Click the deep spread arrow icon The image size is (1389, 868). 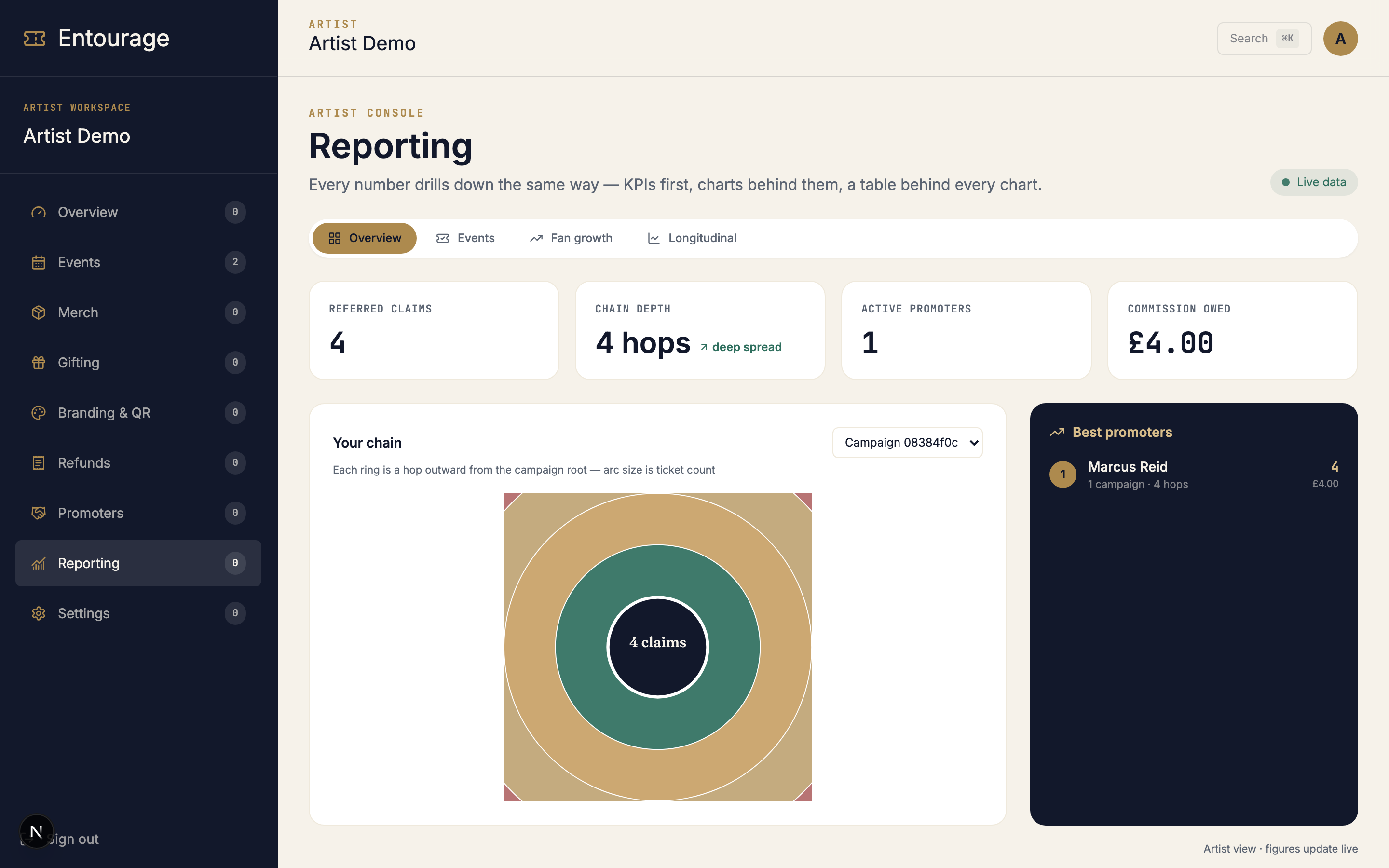pyautogui.click(x=704, y=347)
